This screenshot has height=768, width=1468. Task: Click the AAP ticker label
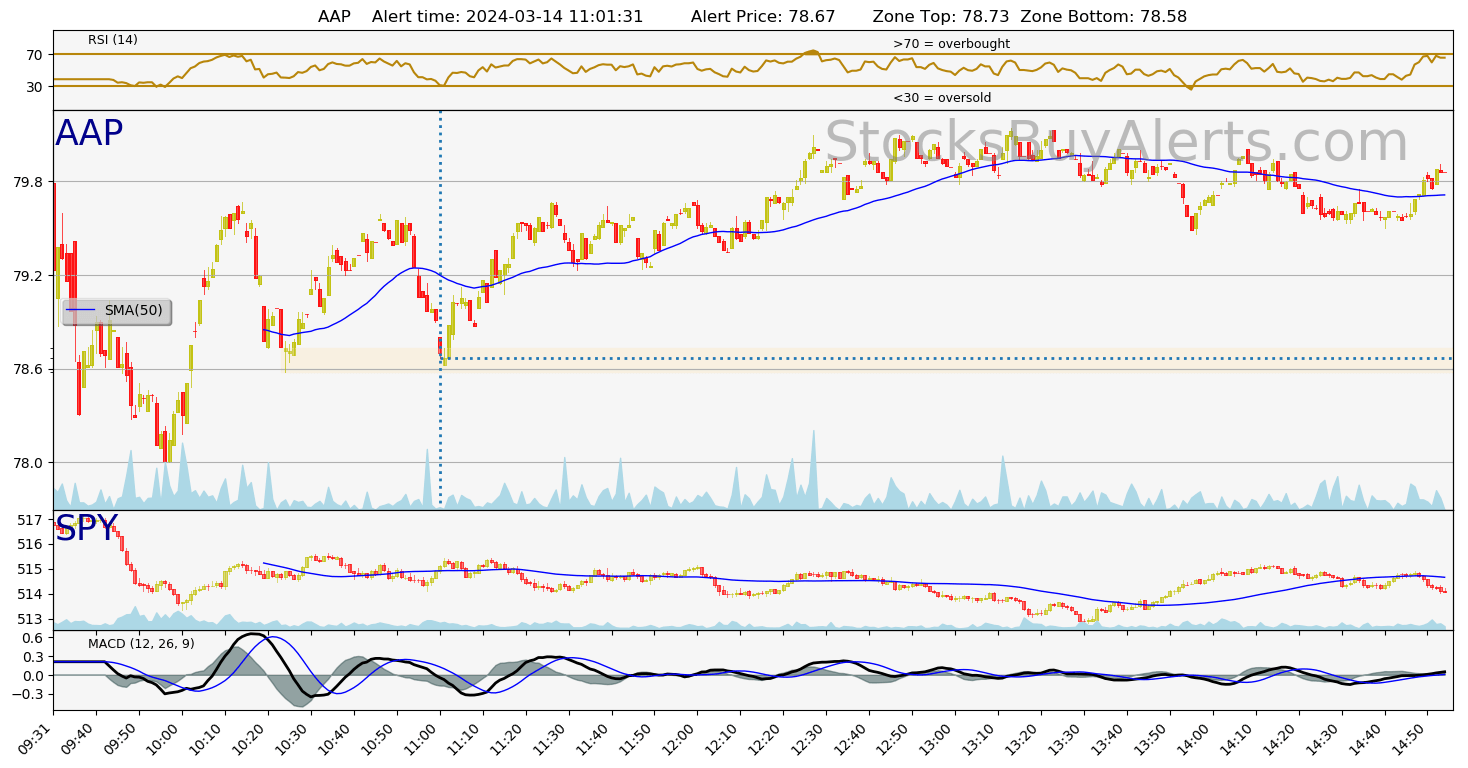pyautogui.click(x=89, y=134)
